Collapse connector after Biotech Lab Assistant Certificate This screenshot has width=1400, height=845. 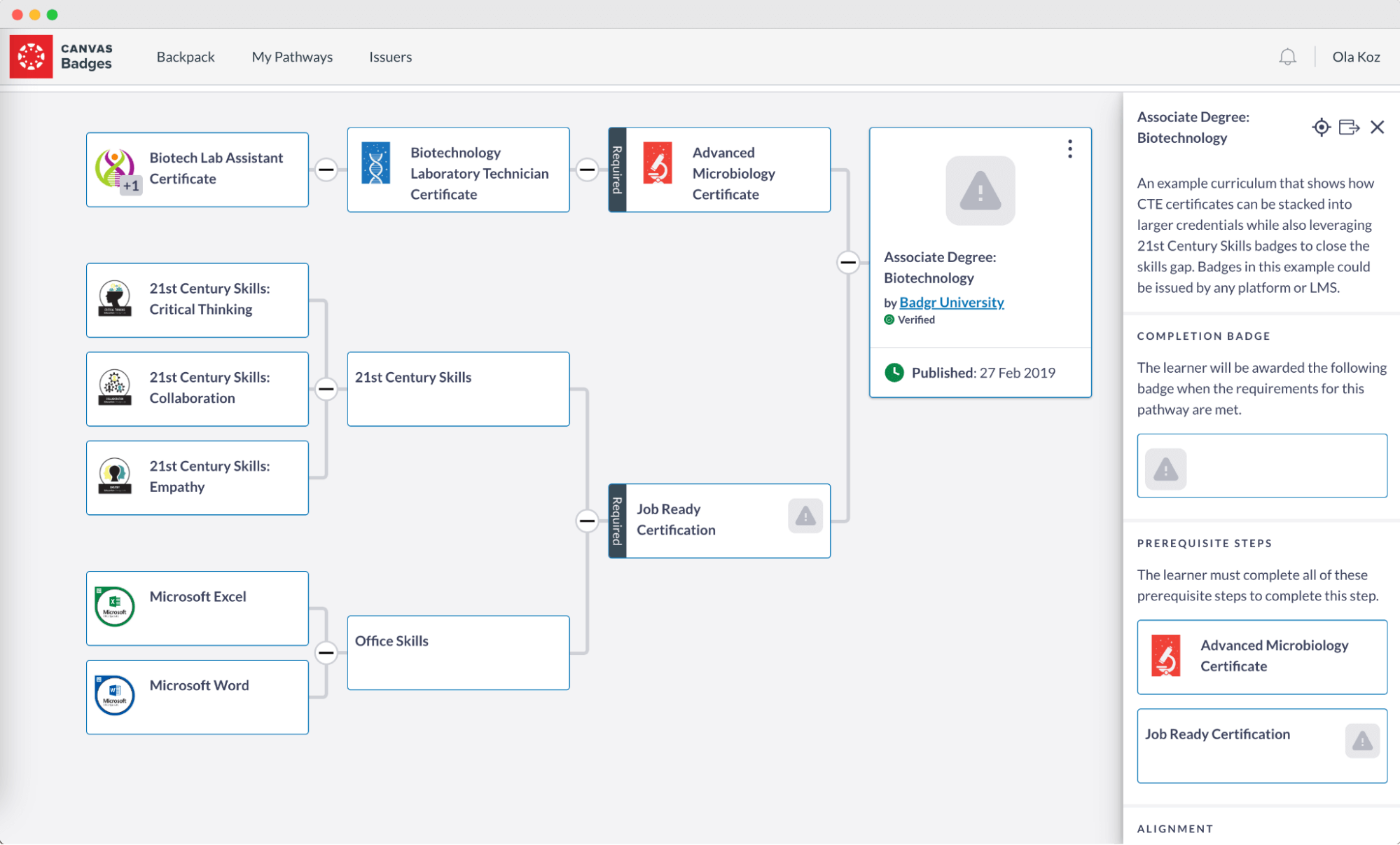point(326,170)
